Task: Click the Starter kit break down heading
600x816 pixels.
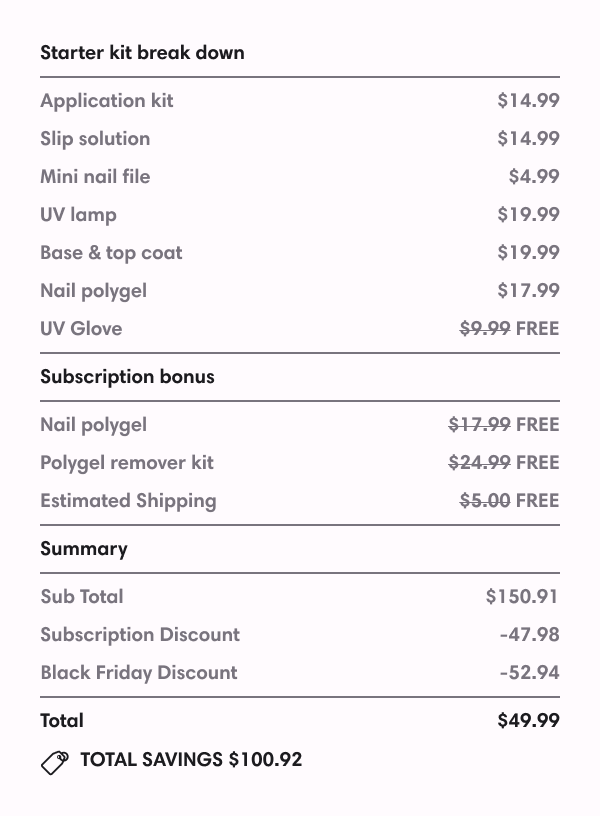Action: coord(142,53)
